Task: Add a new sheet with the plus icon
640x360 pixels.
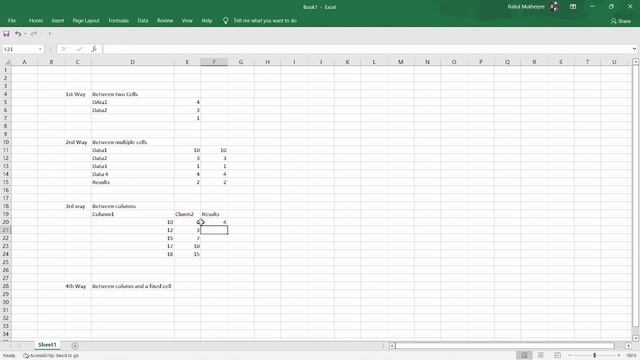Action: tap(75, 346)
